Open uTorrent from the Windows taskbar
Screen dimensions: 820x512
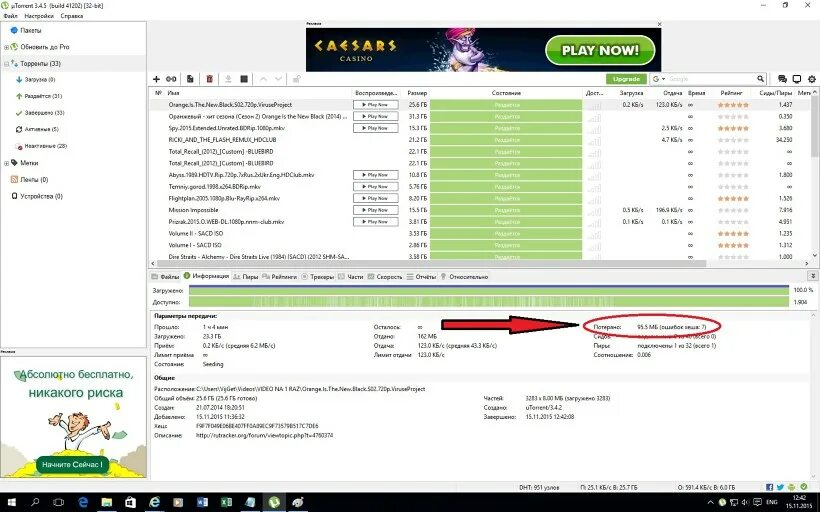[x=274, y=503]
